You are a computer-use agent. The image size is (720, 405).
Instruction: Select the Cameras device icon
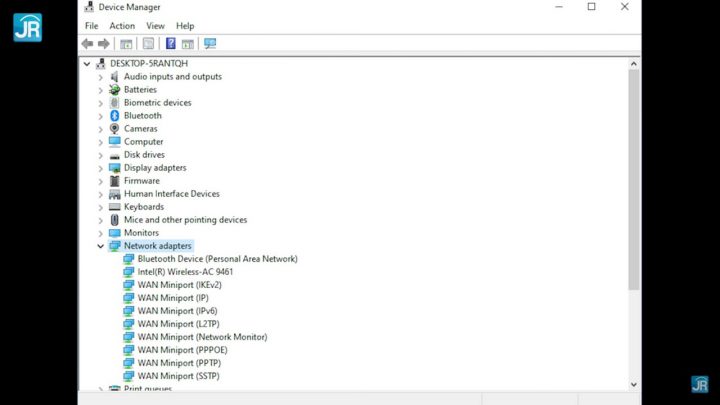point(115,129)
